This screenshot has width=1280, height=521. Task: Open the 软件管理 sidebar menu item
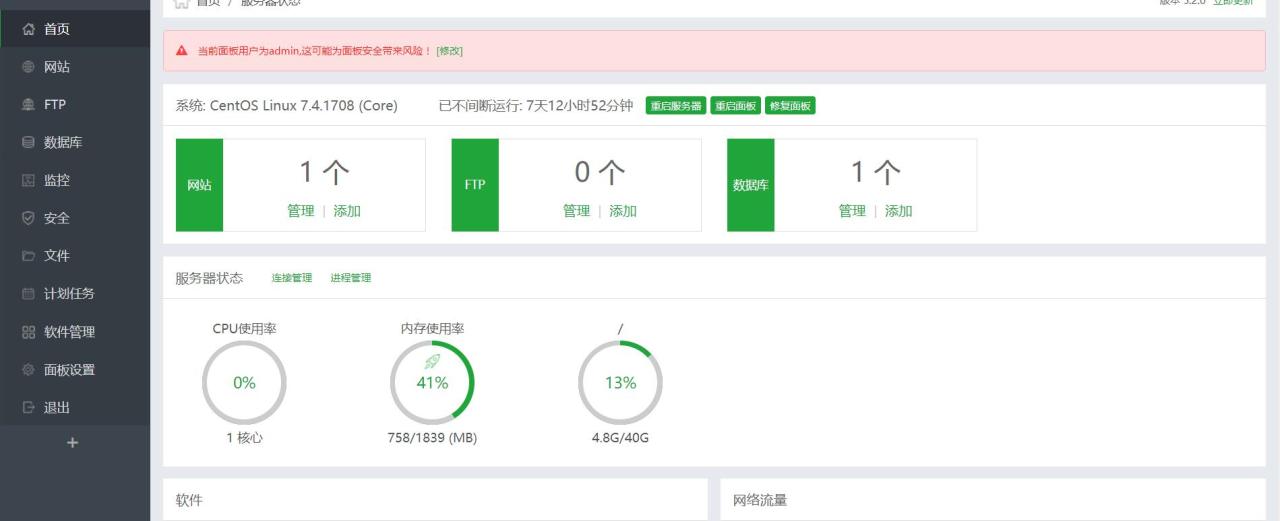69,332
